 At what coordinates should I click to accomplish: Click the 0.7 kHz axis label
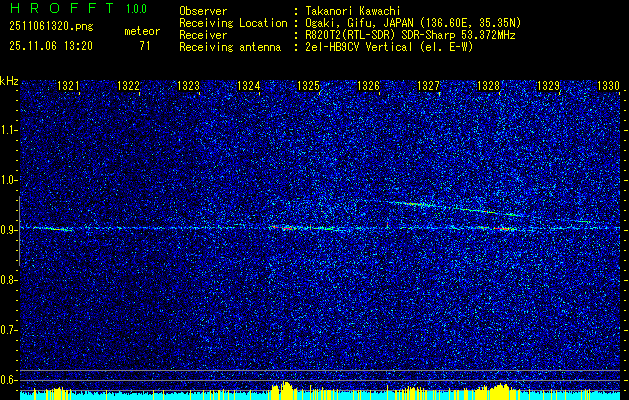pos(7,330)
